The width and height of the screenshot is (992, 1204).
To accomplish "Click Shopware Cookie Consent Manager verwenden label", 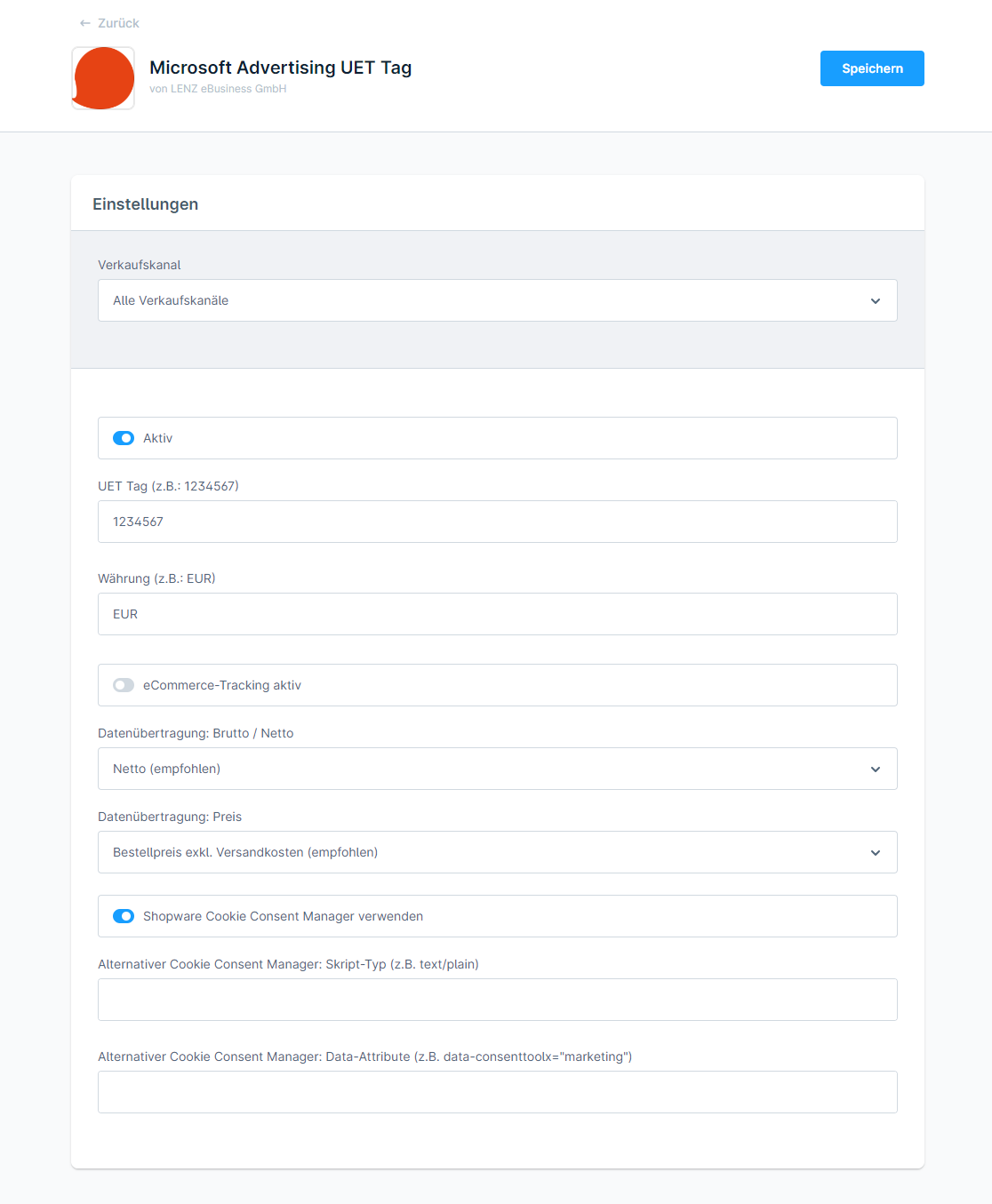I will click(283, 916).
